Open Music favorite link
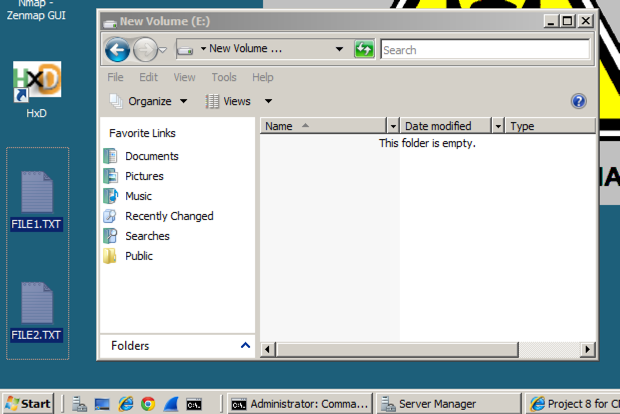 [138, 196]
